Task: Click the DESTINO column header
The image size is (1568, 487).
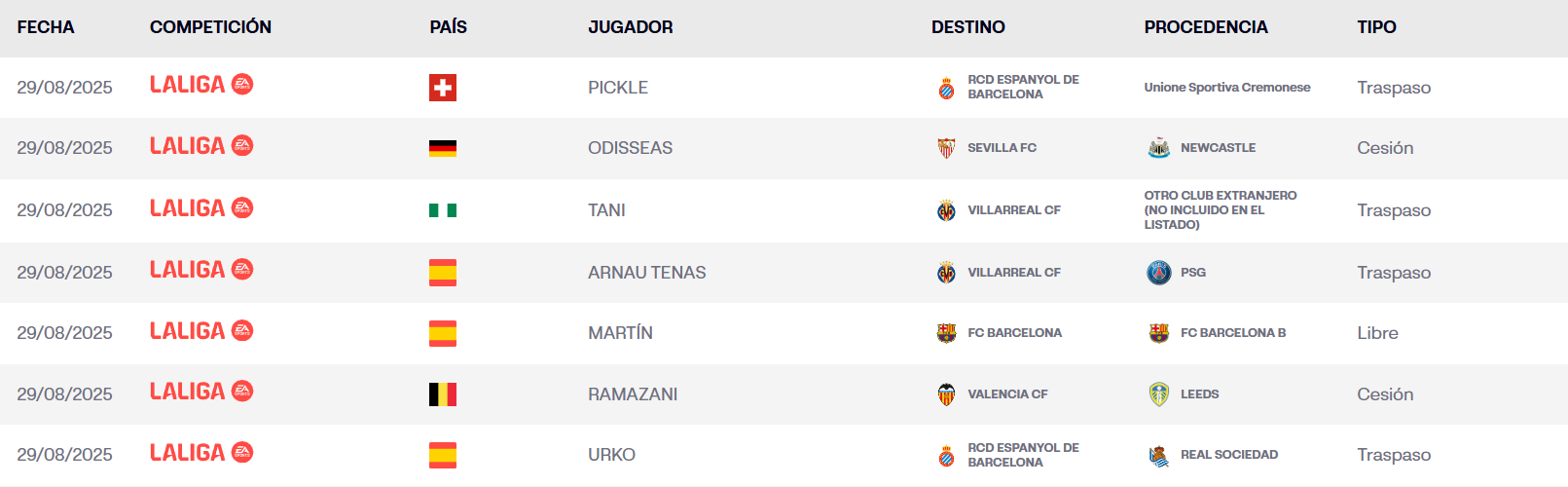Action: tap(967, 27)
